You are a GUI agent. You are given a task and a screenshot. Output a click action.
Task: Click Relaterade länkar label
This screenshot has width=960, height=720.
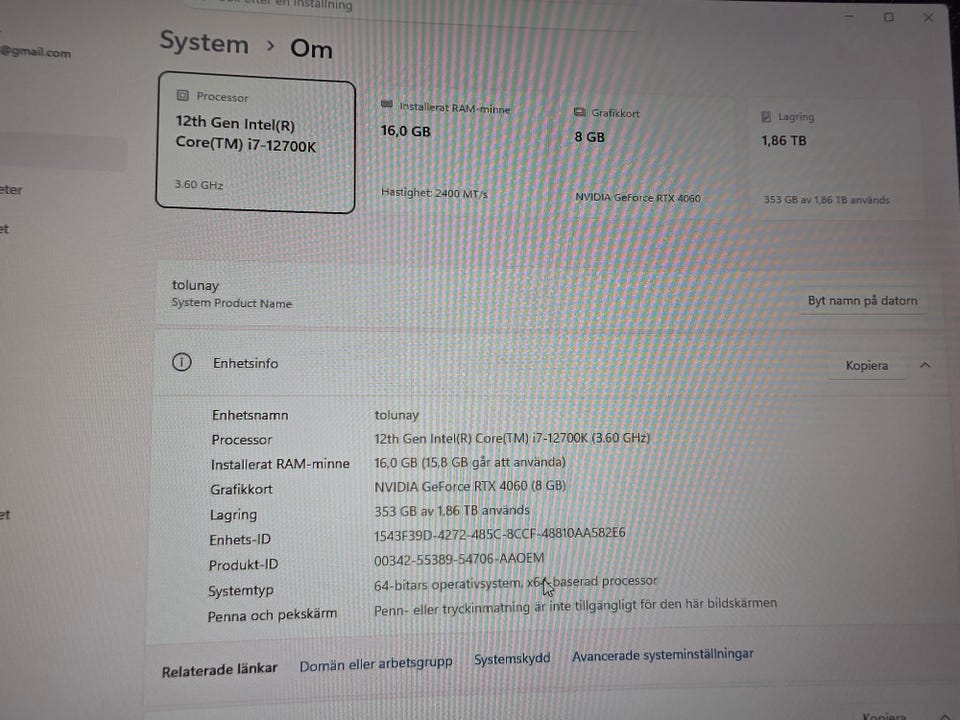tap(219, 670)
